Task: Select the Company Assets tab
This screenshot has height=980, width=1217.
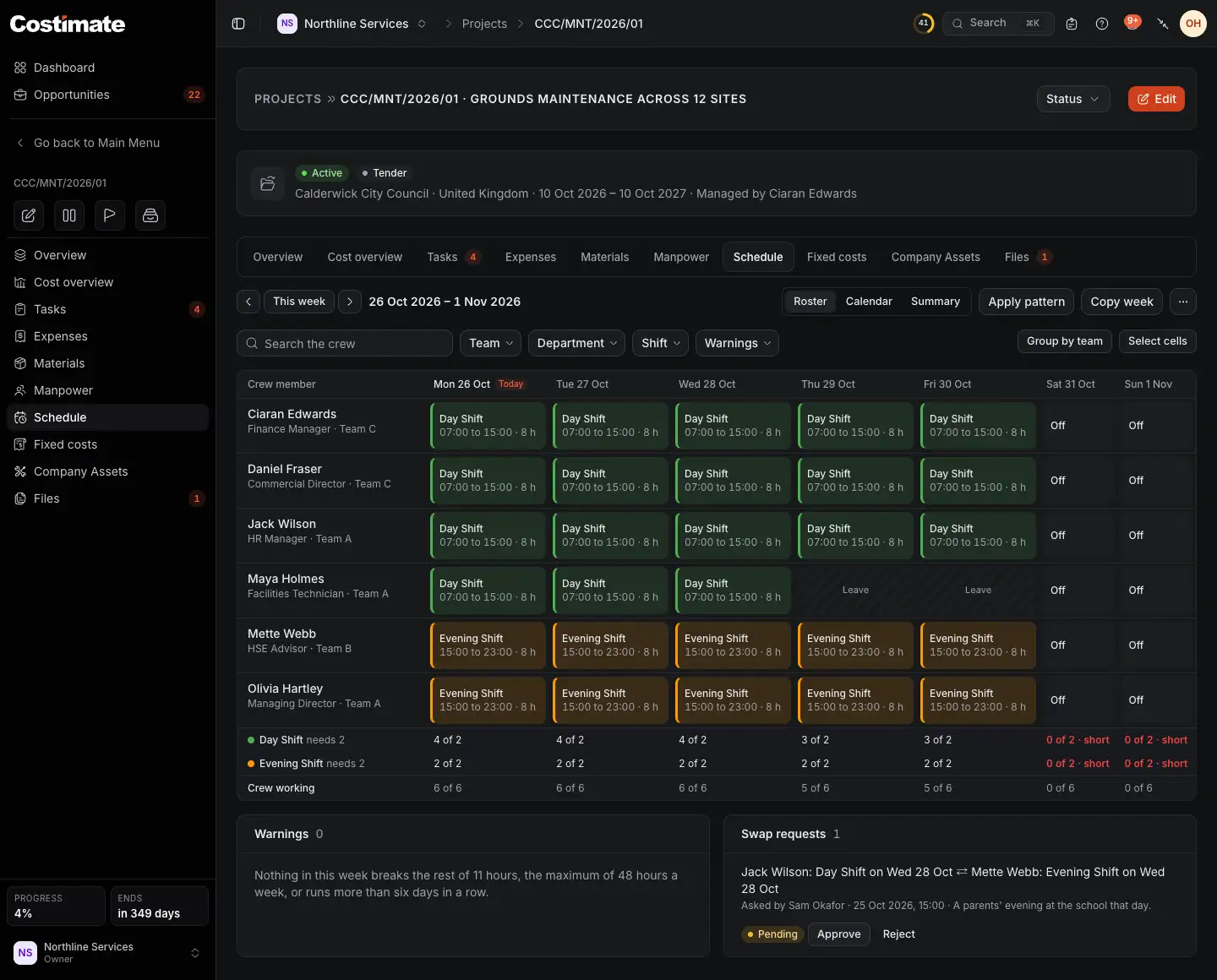Action: tap(936, 257)
